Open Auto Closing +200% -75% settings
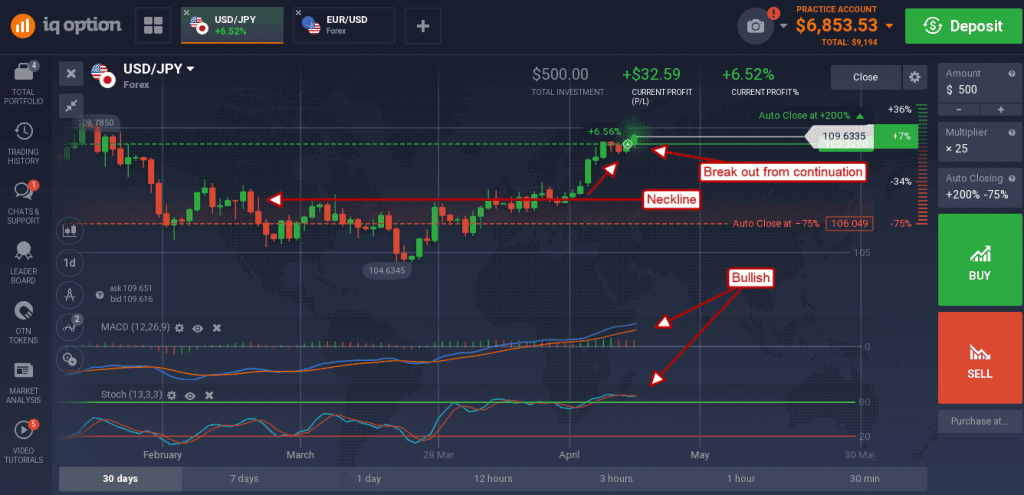The image size is (1024, 495). click(980, 187)
